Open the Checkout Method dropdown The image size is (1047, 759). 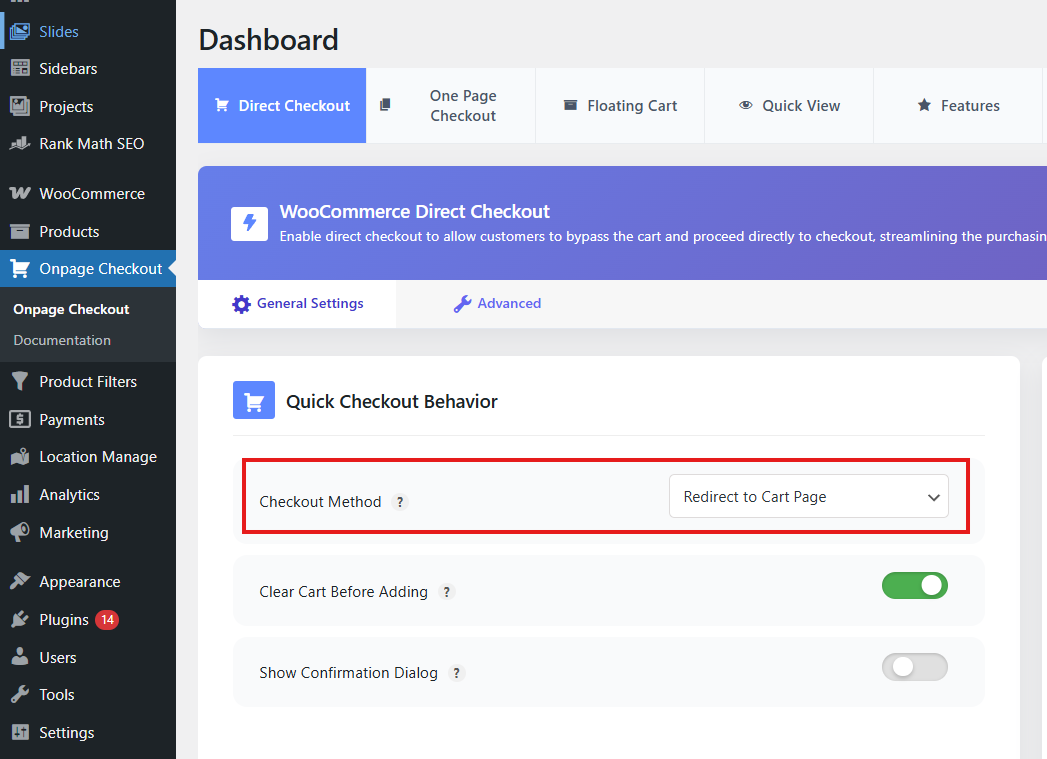click(x=808, y=496)
